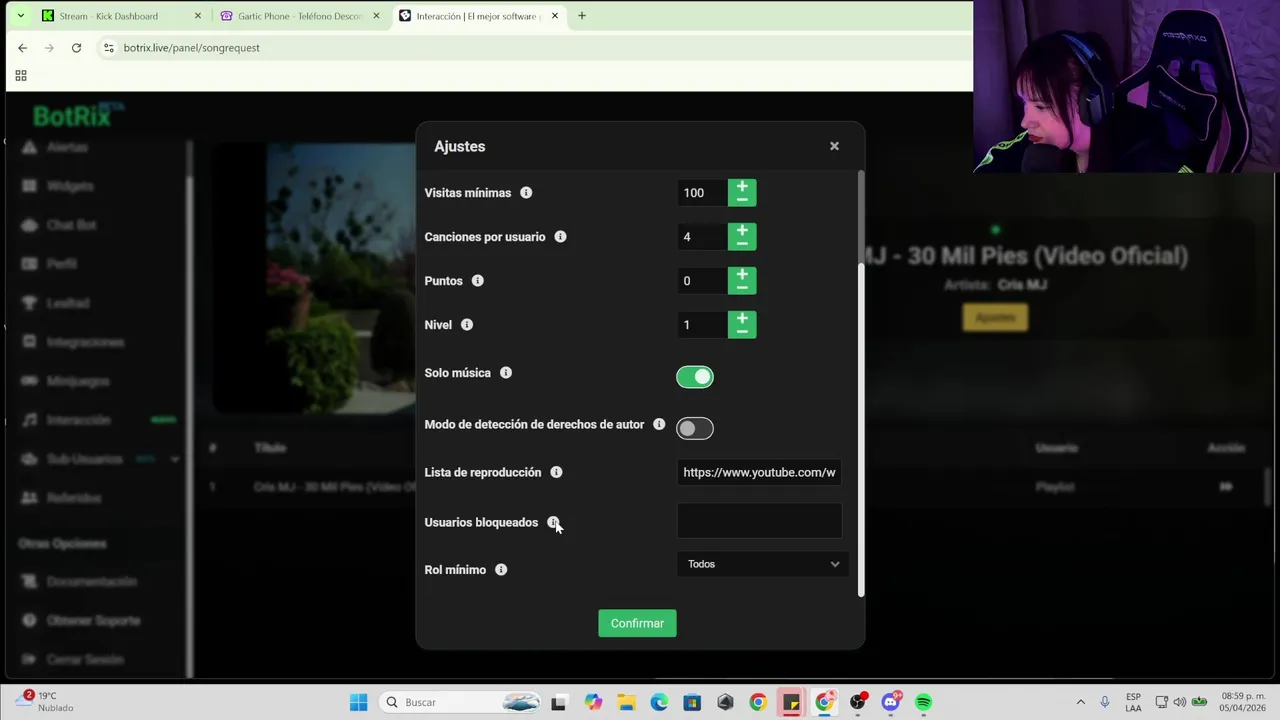1280x720 pixels.
Task: Open info tooltip for Canciones por usuario
Action: [x=560, y=237]
